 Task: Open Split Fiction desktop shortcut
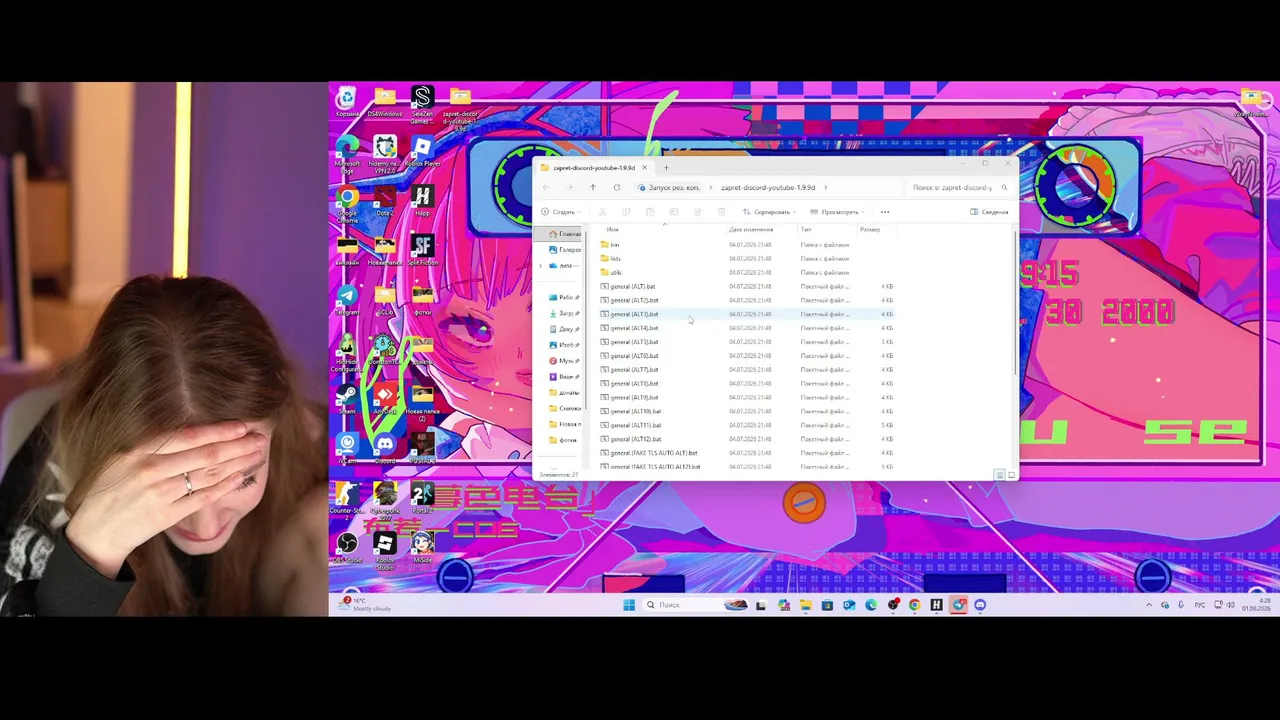click(422, 250)
